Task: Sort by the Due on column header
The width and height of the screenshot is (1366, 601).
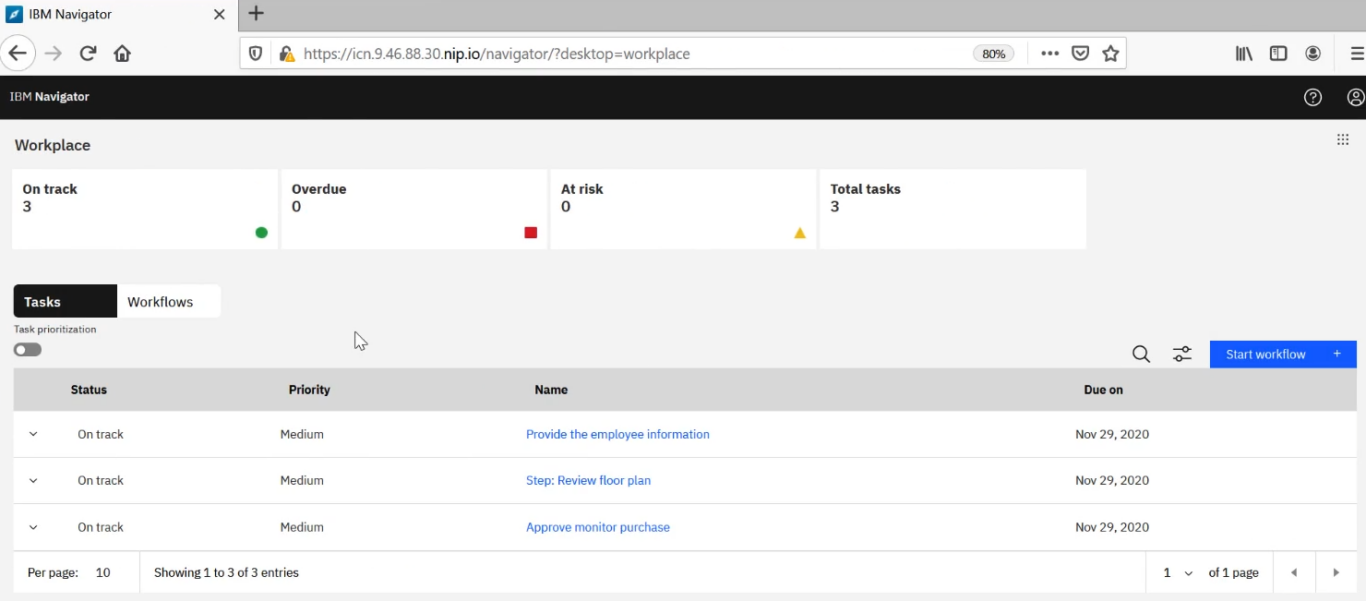Action: (x=1103, y=390)
